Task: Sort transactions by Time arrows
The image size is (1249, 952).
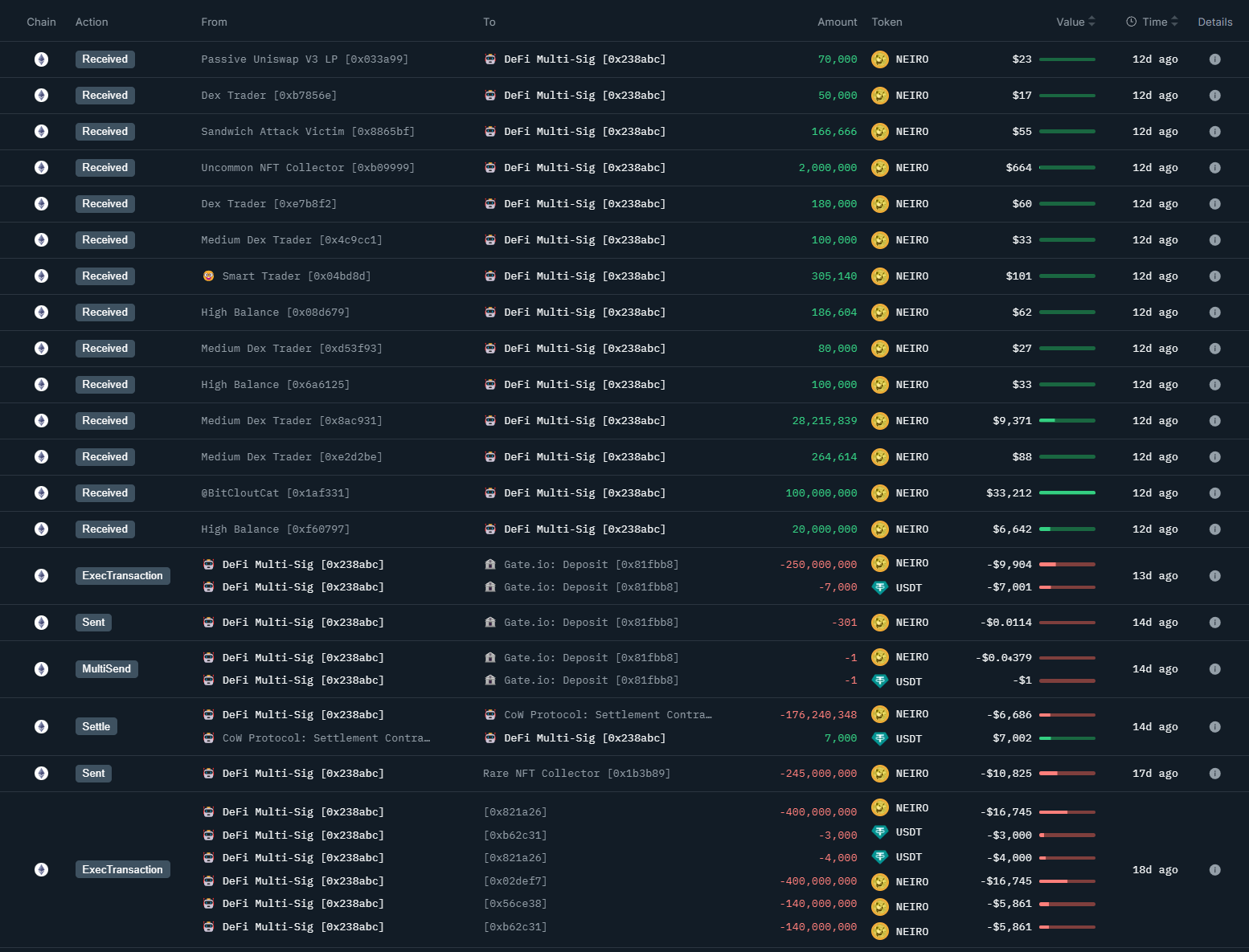Action: (1174, 22)
